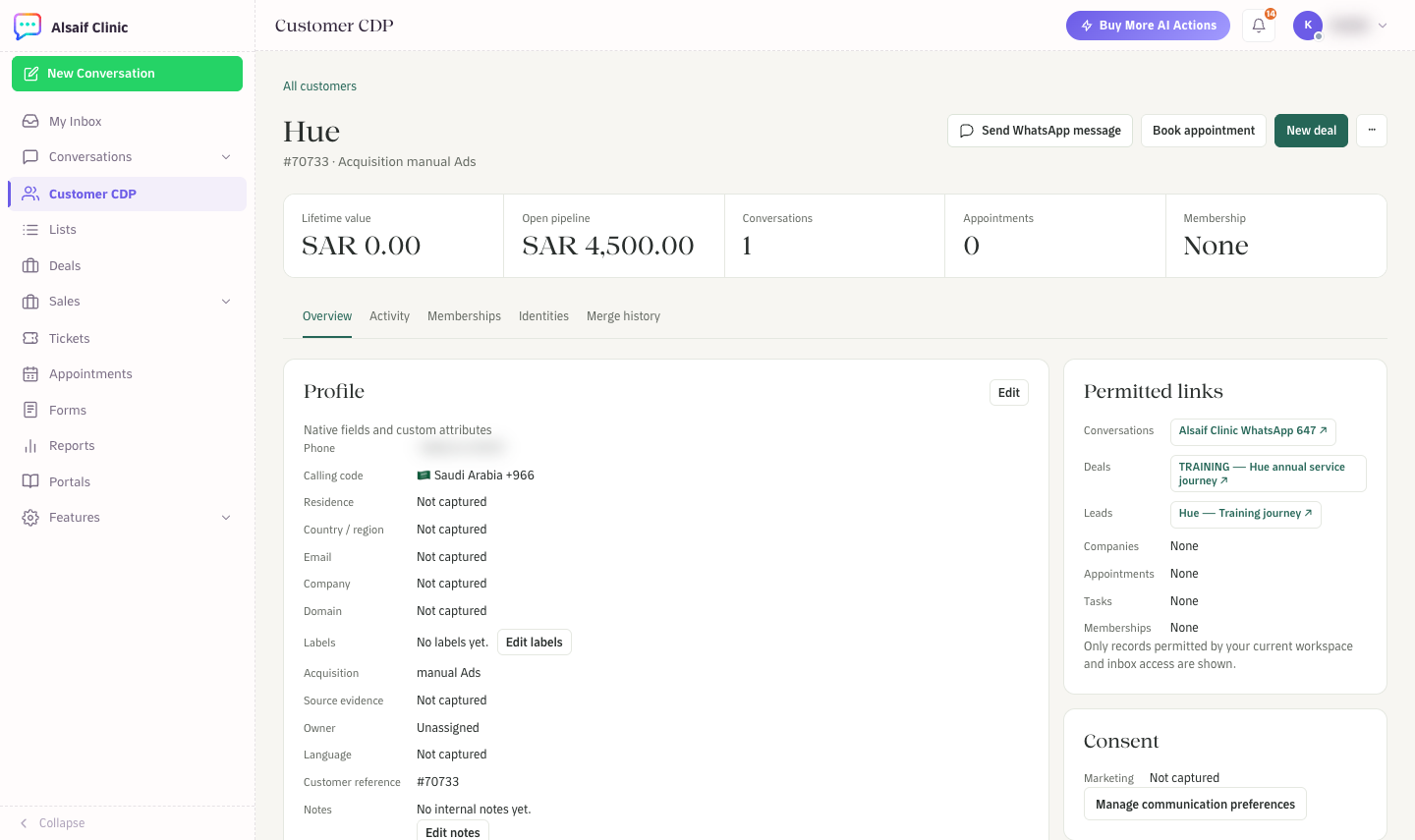Screen dimensions: 1415x840
Task: Click the Deals briefcase icon
Action: tap(30, 266)
